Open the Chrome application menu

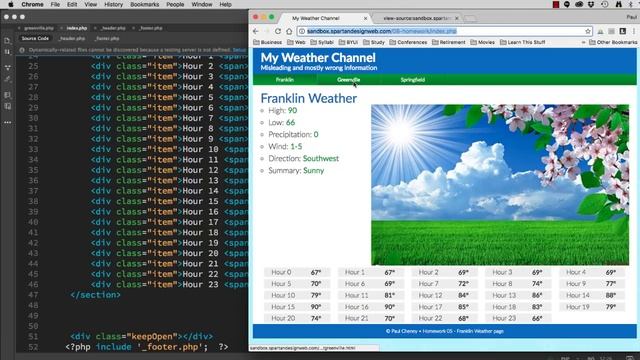click(x=32, y=4)
